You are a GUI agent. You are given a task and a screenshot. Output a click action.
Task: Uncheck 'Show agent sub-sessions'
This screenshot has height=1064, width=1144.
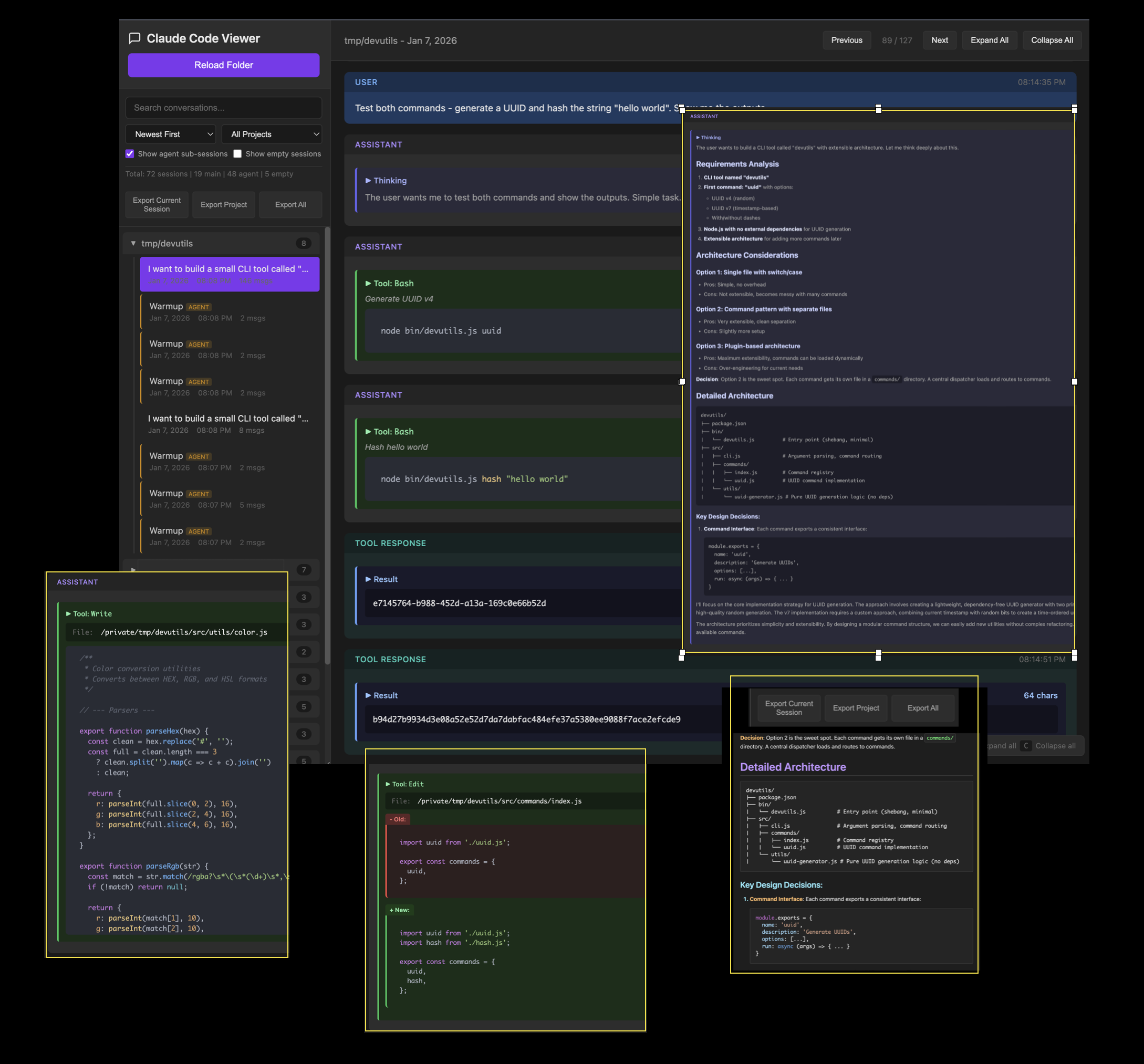pos(130,154)
